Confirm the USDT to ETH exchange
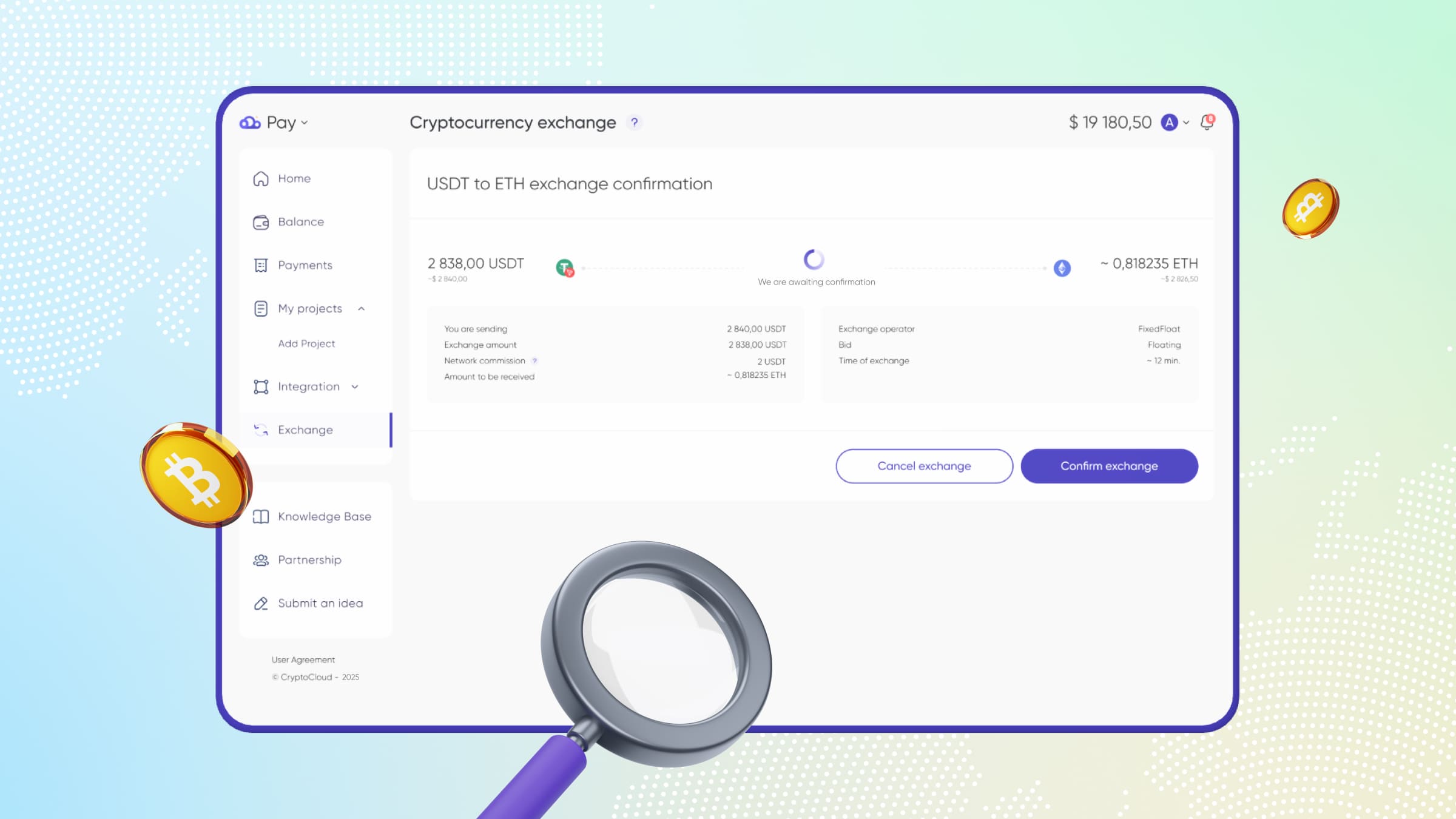 point(1109,465)
